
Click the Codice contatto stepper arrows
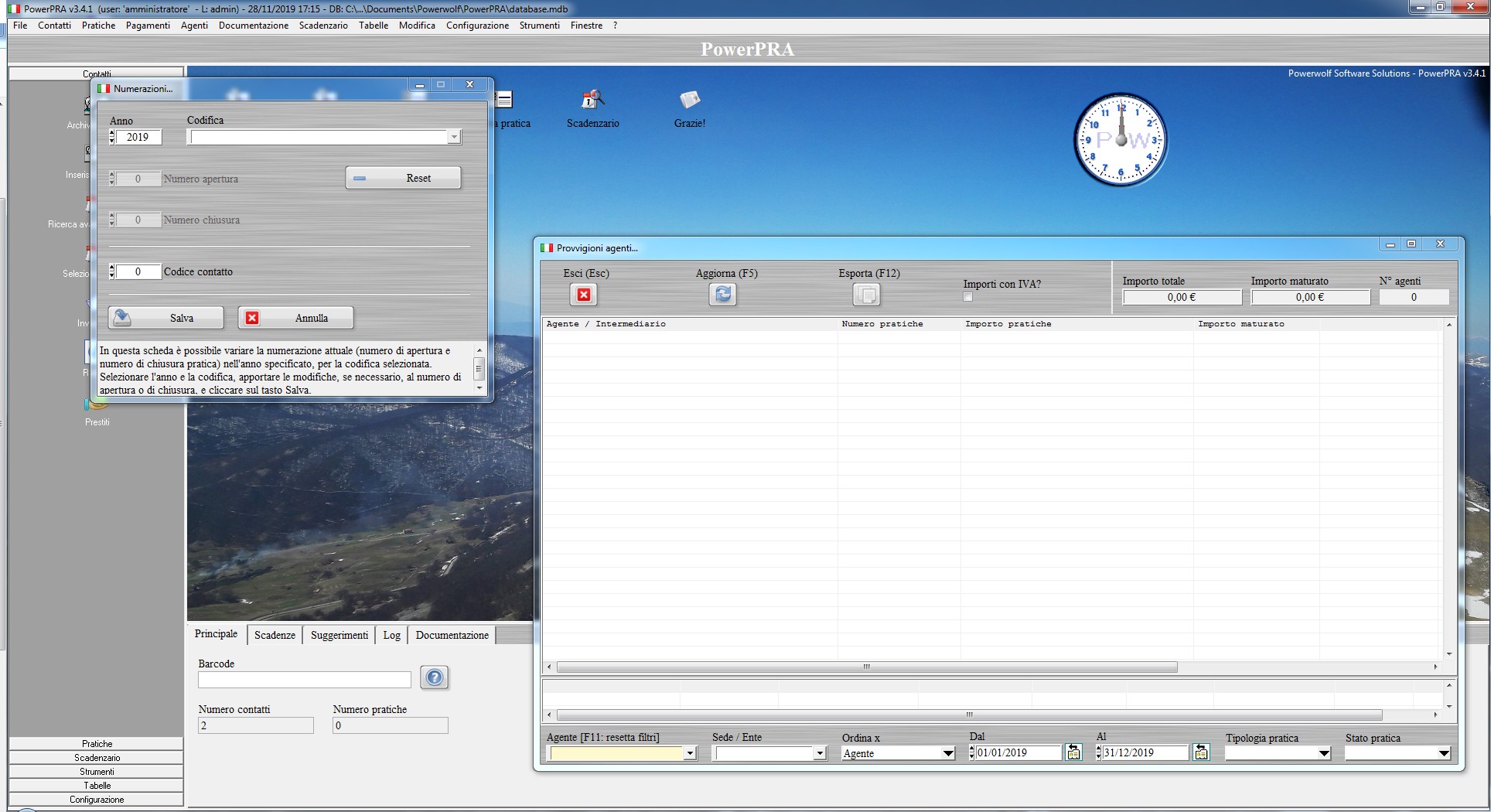coord(112,271)
